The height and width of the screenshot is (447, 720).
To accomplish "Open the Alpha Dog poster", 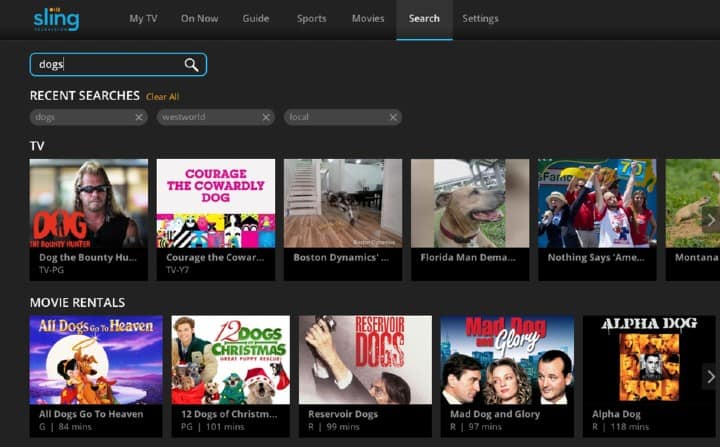I will 649,360.
